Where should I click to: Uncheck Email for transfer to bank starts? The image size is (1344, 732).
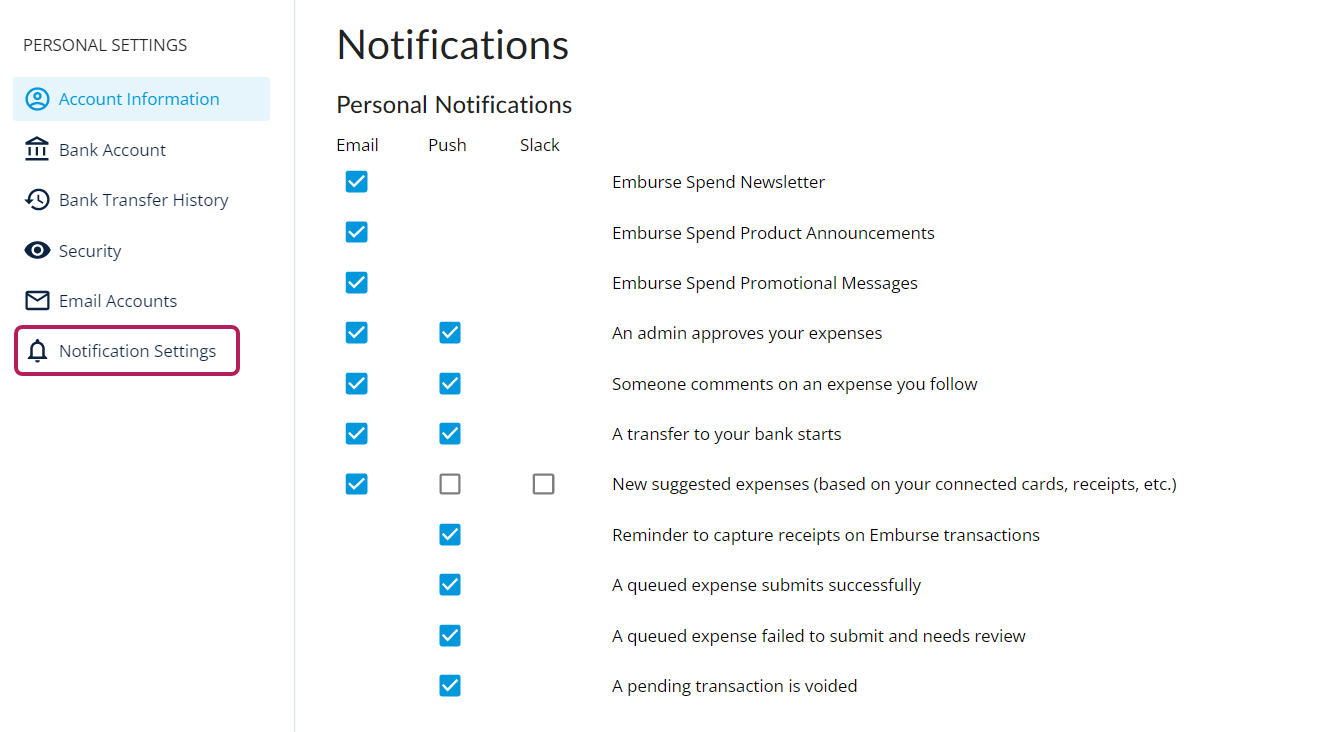(357, 433)
